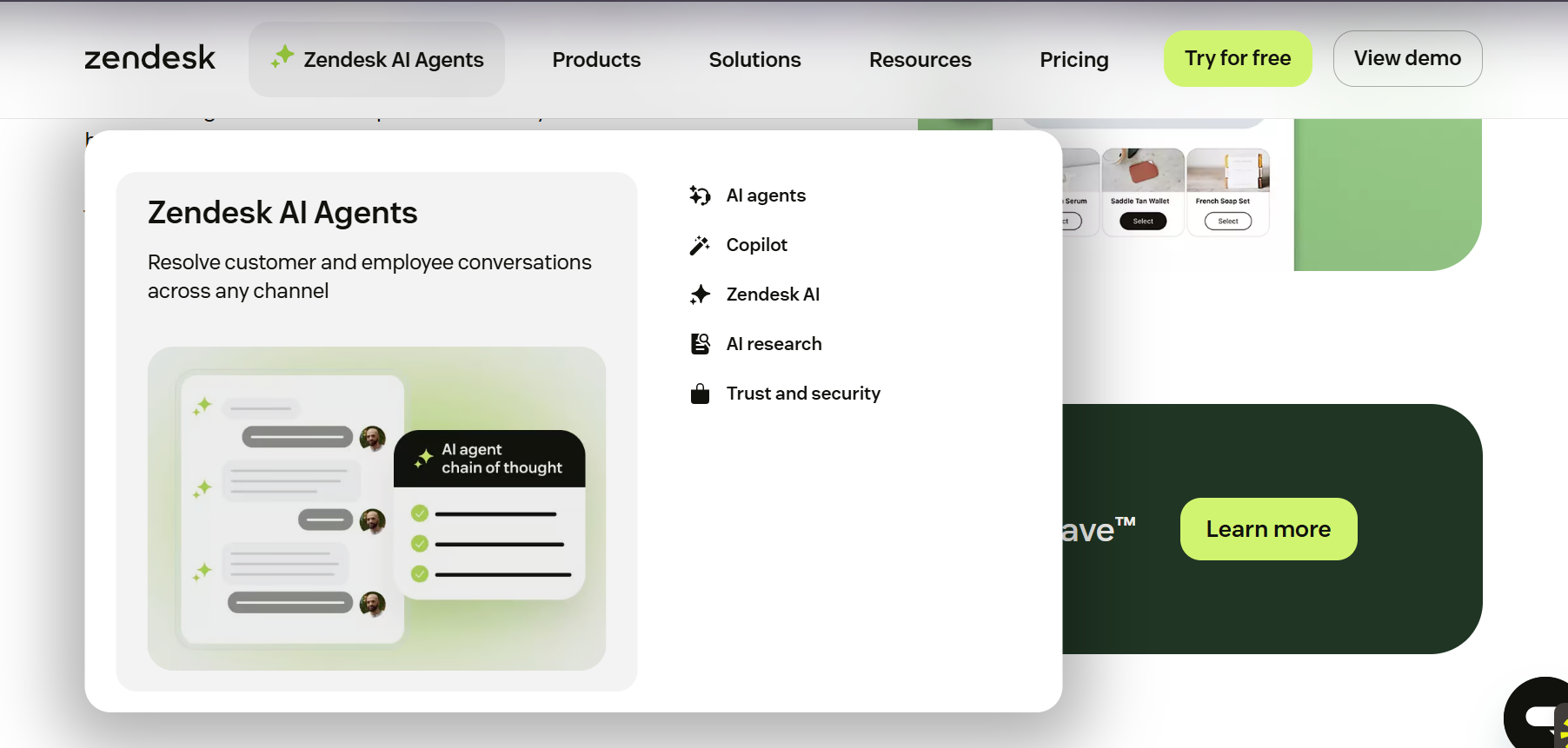Image resolution: width=1568 pixels, height=748 pixels.
Task: Open the Zendesk AI link
Action: pos(773,295)
